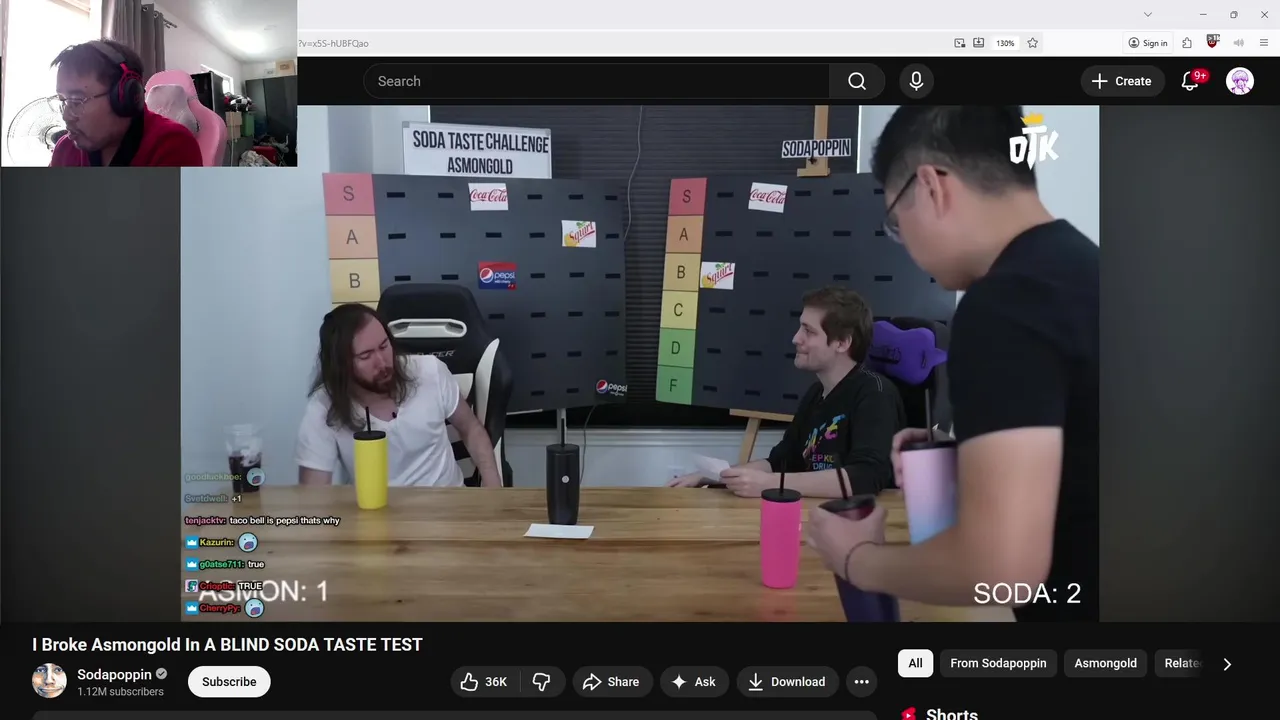1280x720 pixels.
Task: Click the install app icon in the address bar
Action: pos(979,43)
